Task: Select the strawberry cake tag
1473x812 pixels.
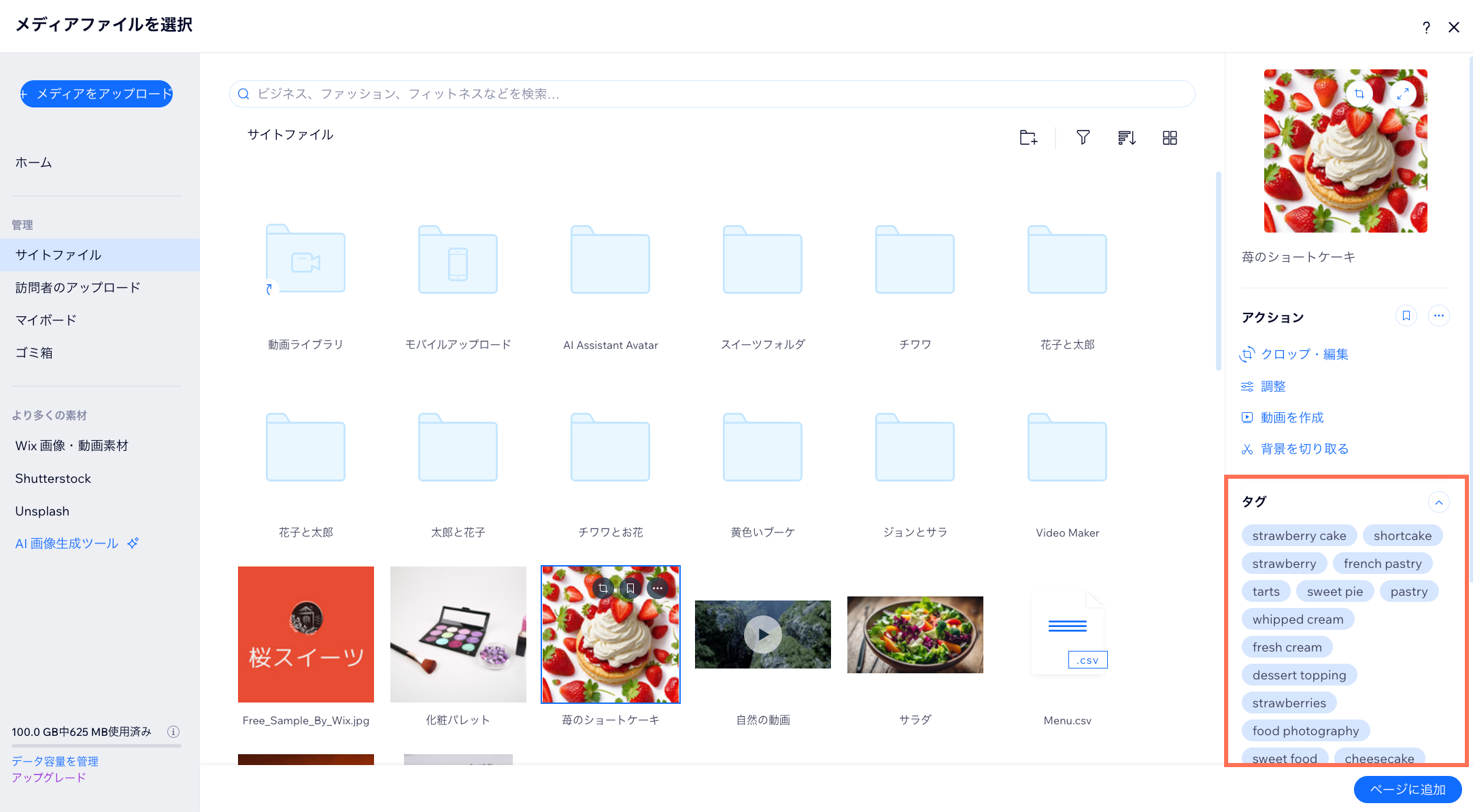Action: click(1299, 535)
